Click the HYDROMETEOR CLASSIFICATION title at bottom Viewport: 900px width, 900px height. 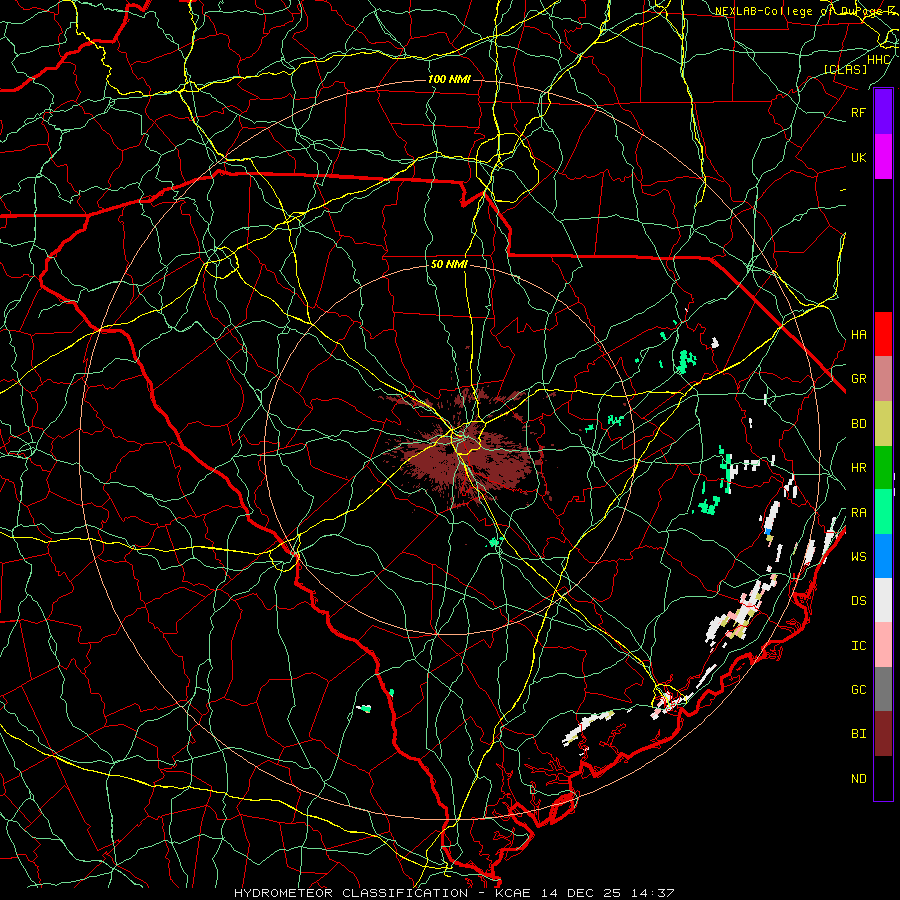[351, 893]
